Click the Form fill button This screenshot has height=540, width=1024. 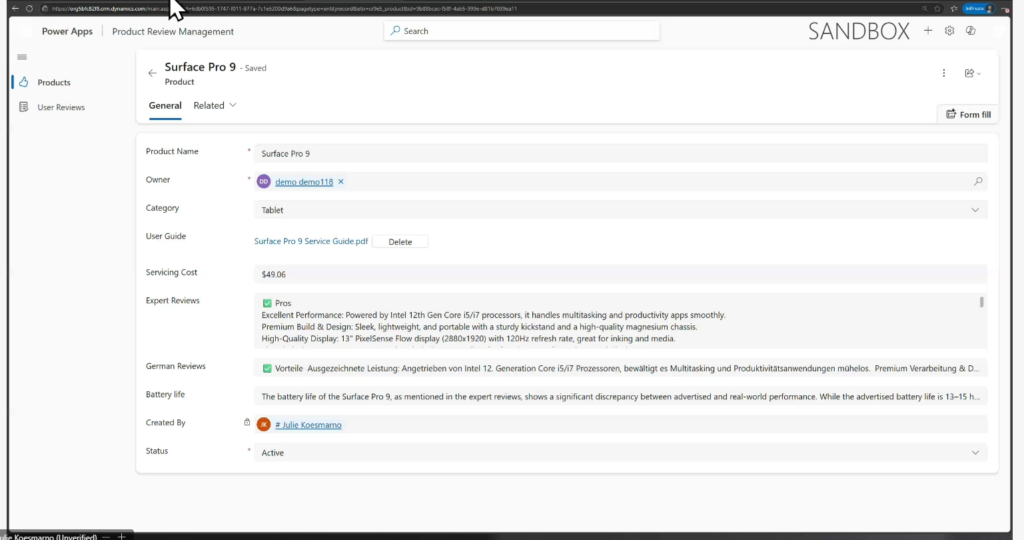pyautogui.click(x=968, y=114)
